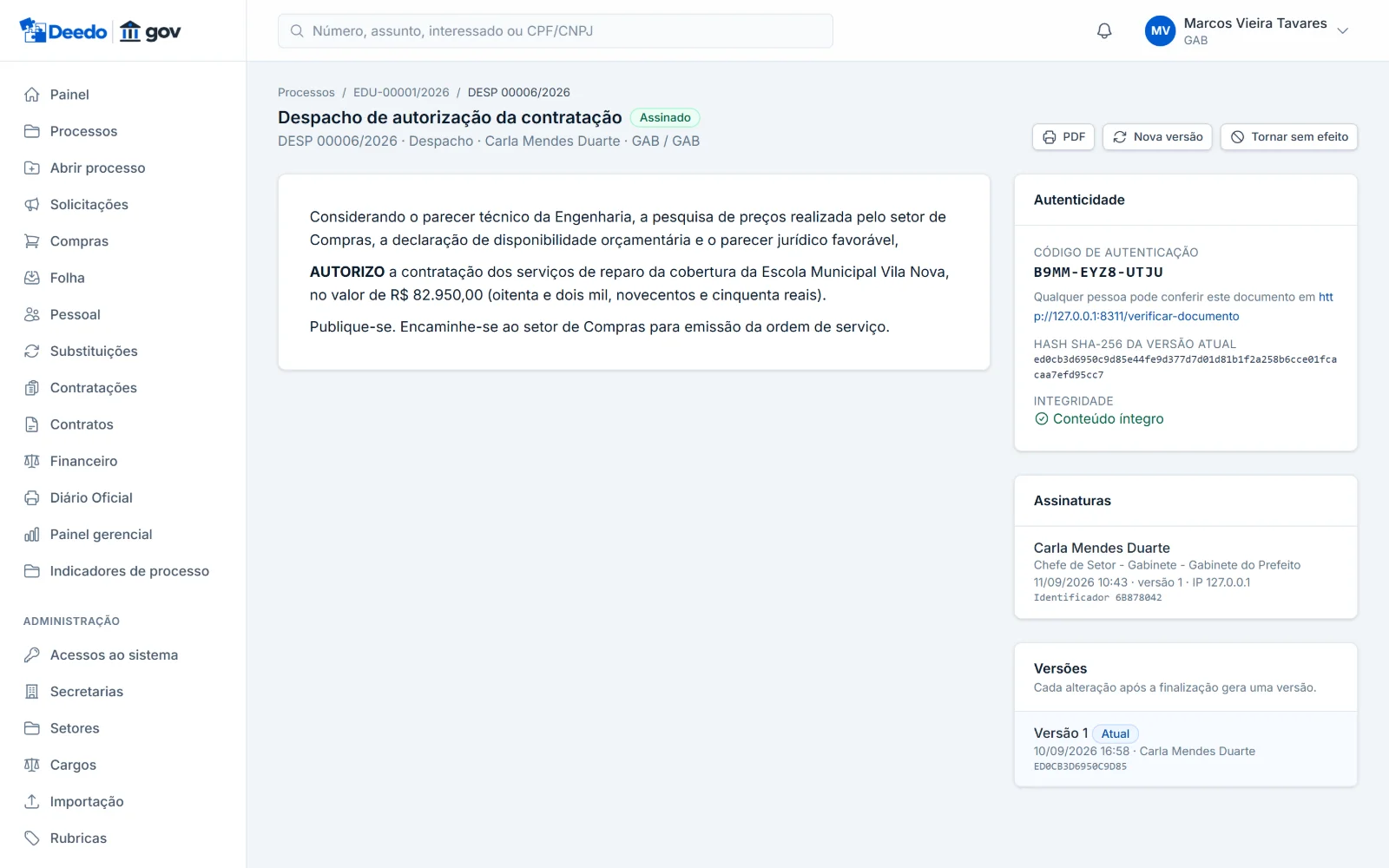Export the document with PDF button
1389x868 pixels.
1063,137
